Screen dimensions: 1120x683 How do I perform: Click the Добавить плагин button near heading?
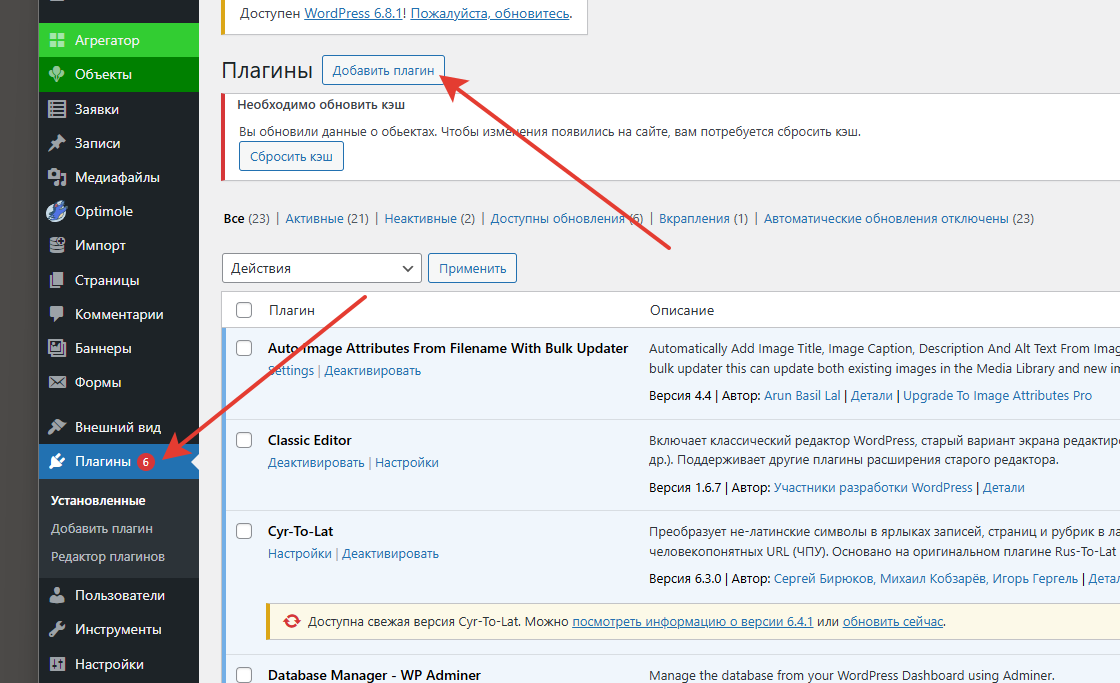click(383, 70)
